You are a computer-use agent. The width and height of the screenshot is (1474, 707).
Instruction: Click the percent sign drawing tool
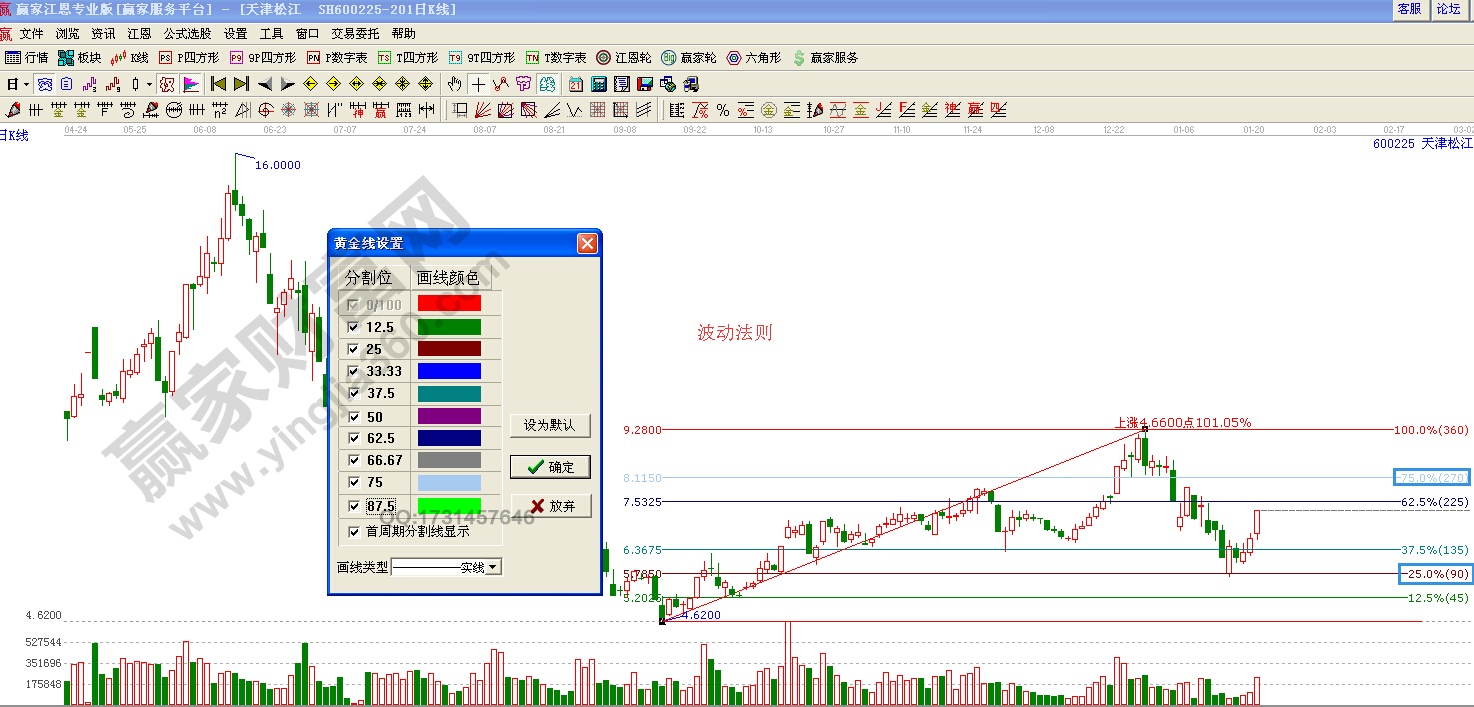click(722, 110)
